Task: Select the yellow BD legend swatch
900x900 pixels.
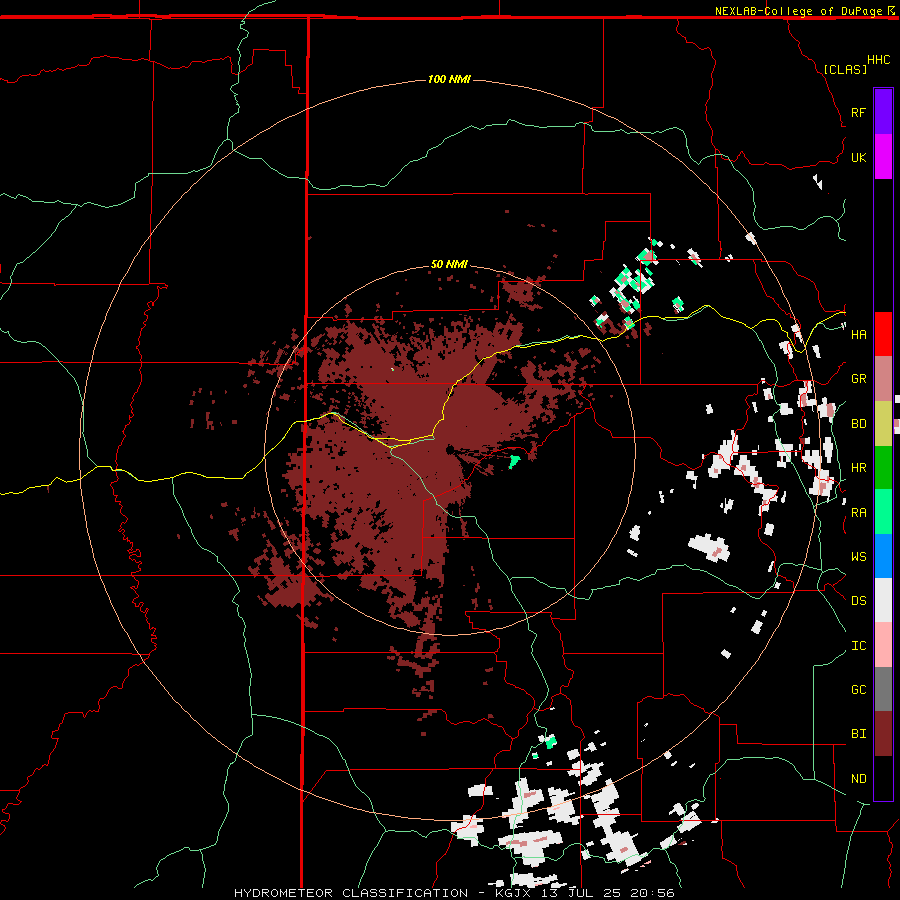Action: pyautogui.click(x=883, y=424)
